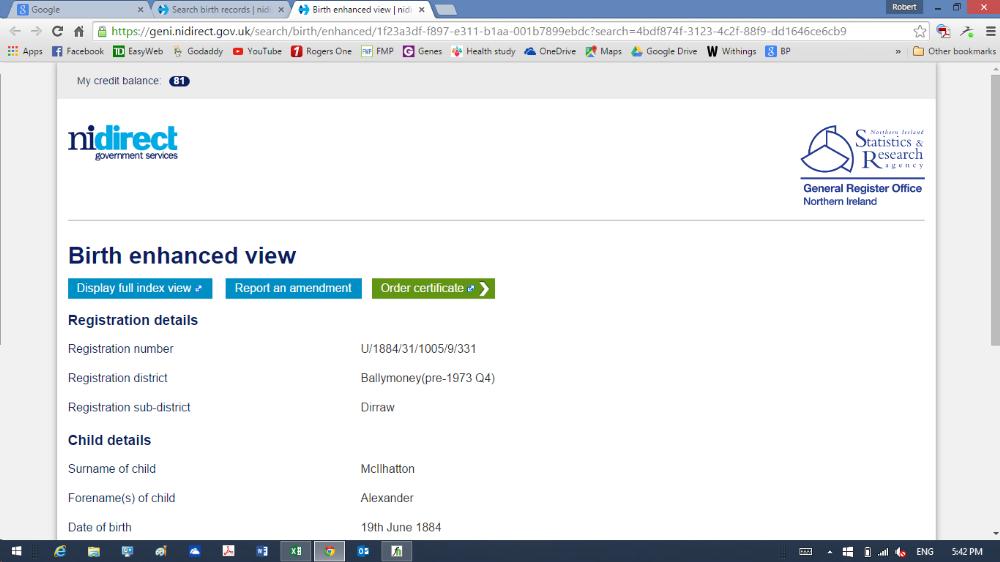Open the YouTube bookmark

pyautogui.click(x=257, y=51)
